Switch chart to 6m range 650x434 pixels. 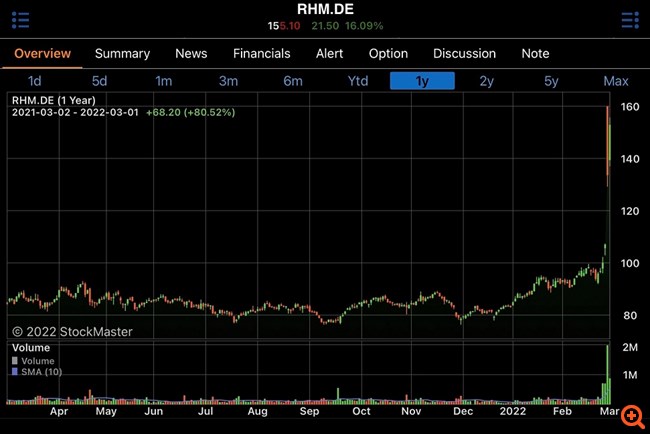[293, 81]
